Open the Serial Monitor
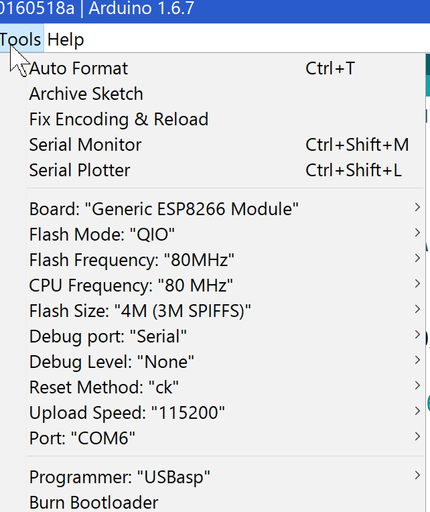430x512 pixels. [x=225, y=145]
